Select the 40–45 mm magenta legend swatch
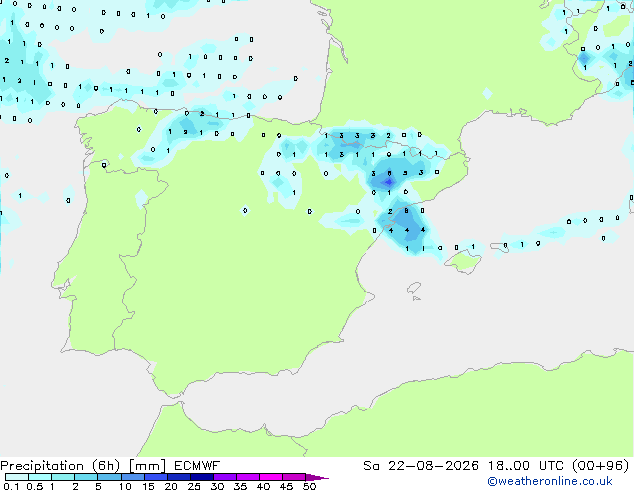Image resolution: width=634 pixels, height=490 pixels. click(271, 477)
